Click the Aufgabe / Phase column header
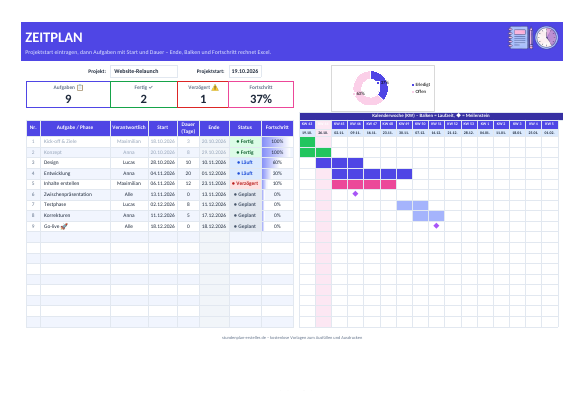The image size is (585, 414). tap(75, 128)
